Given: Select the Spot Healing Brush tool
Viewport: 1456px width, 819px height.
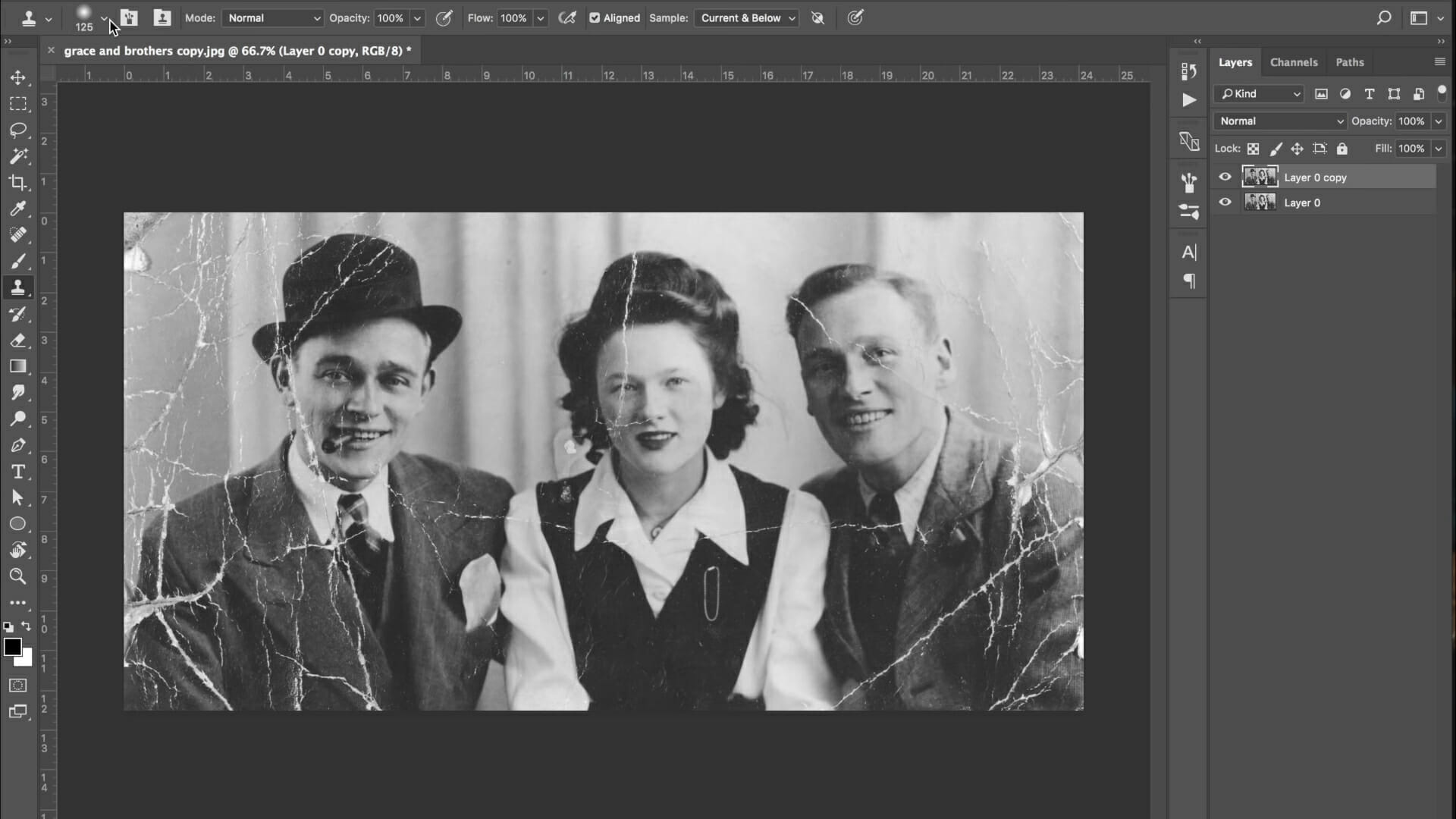Looking at the screenshot, I should 18,235.
